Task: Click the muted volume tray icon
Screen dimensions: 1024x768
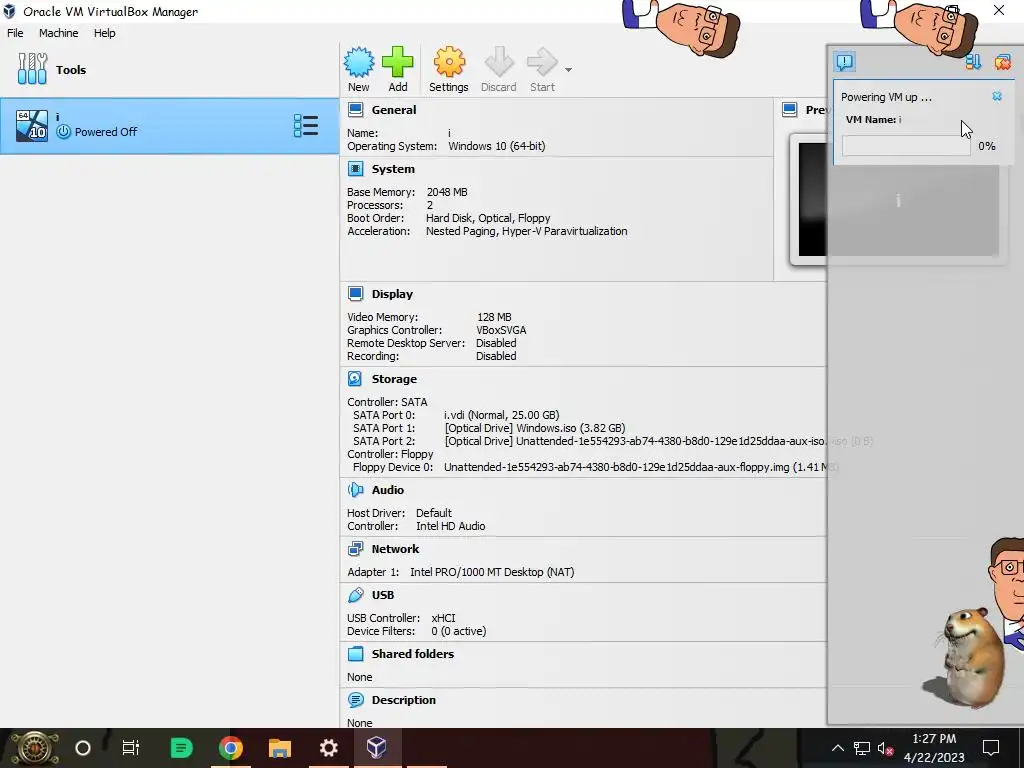Action: tap(885, 748)
